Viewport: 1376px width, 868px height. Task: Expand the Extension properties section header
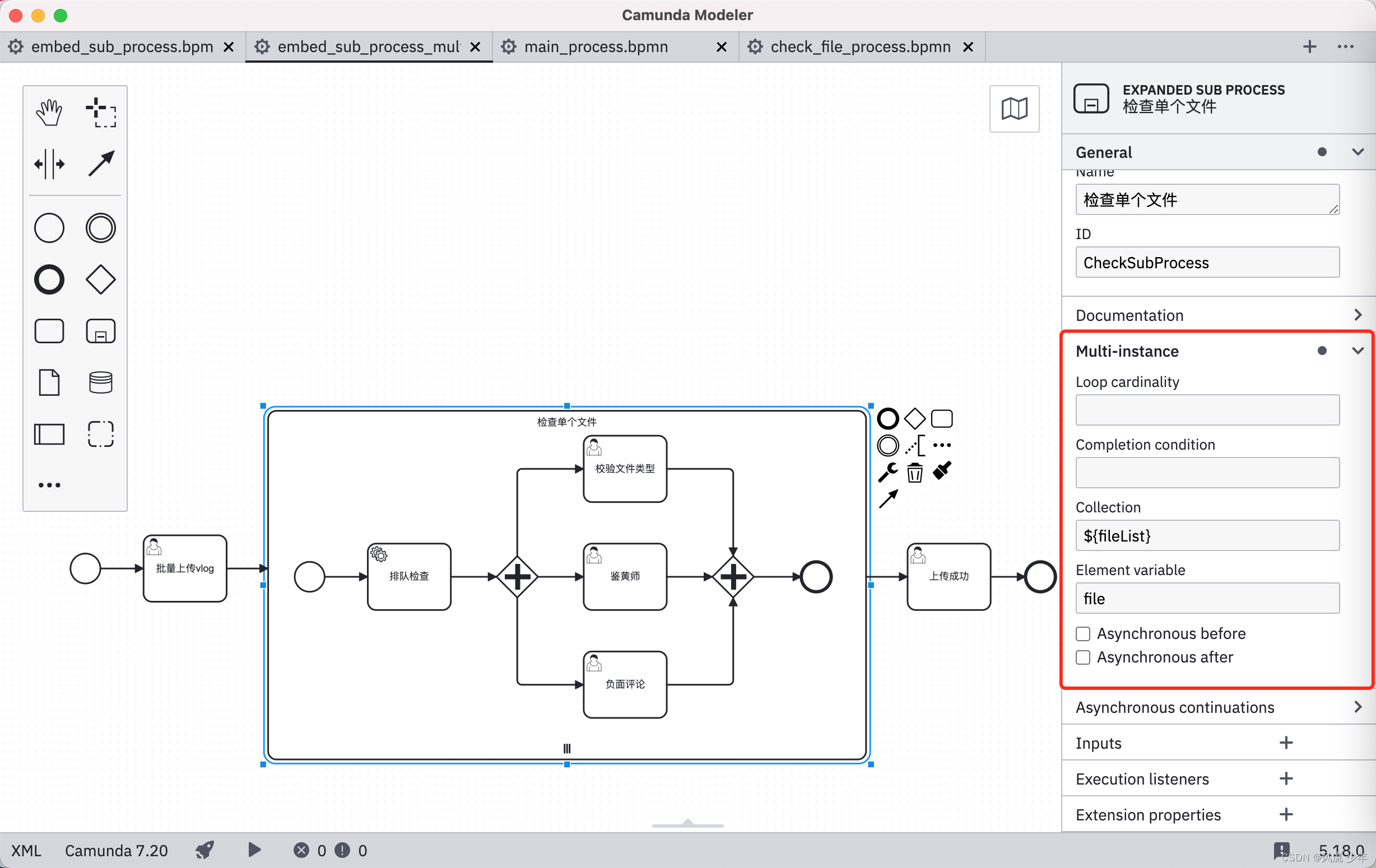pos(1148,815)
